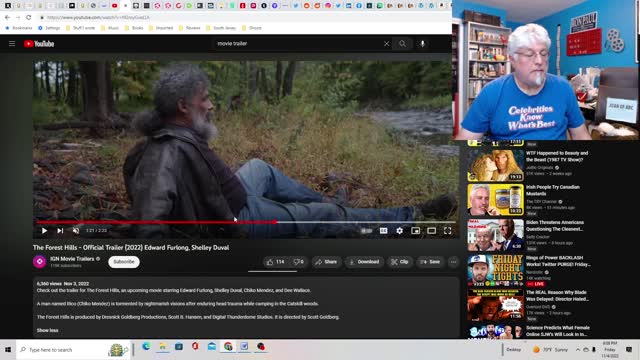Create a clip with Clip button
The width and height of the screenshot is (640, 360).
click(x=400, y=262)
